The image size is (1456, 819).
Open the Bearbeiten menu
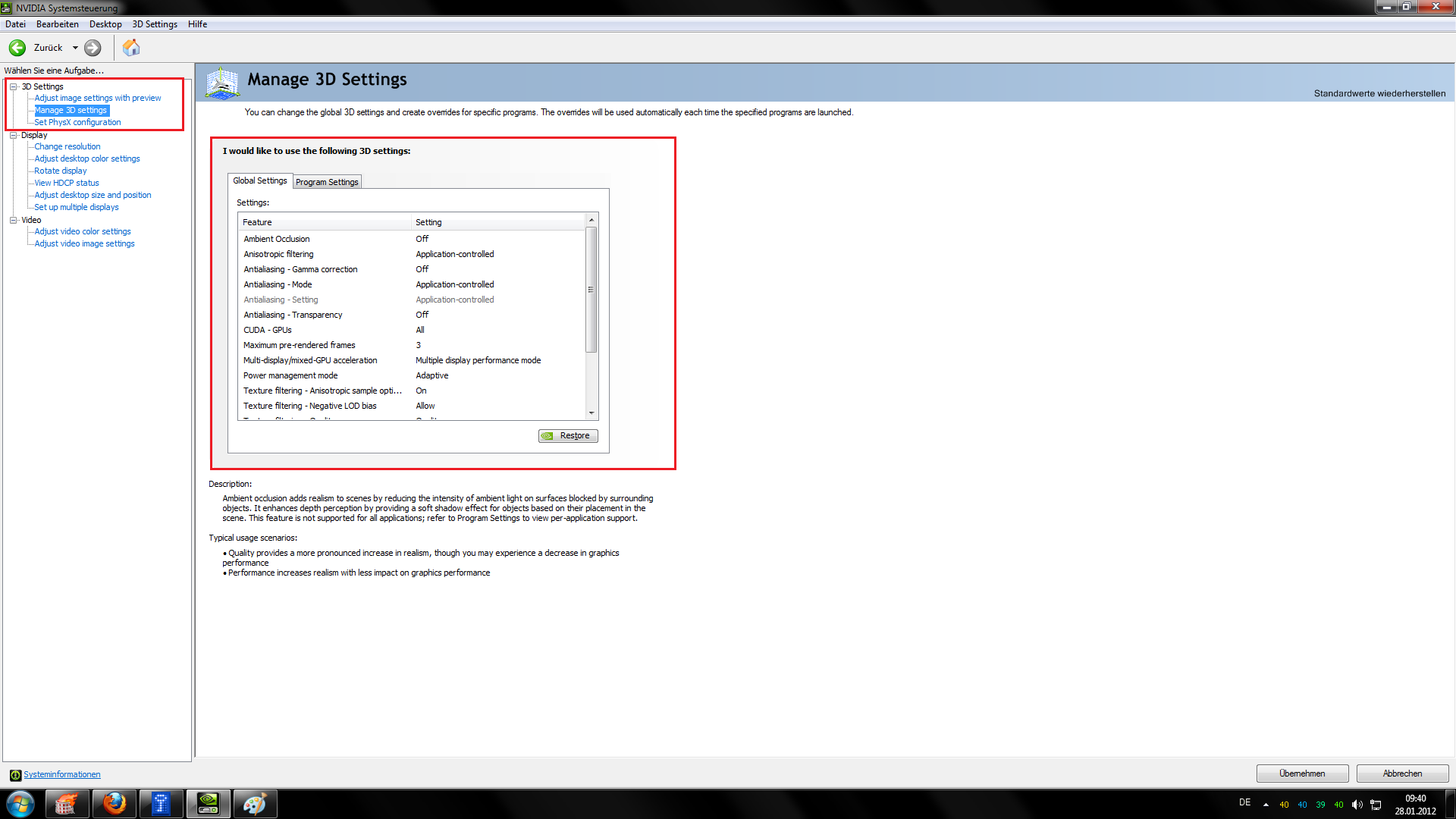57,24
